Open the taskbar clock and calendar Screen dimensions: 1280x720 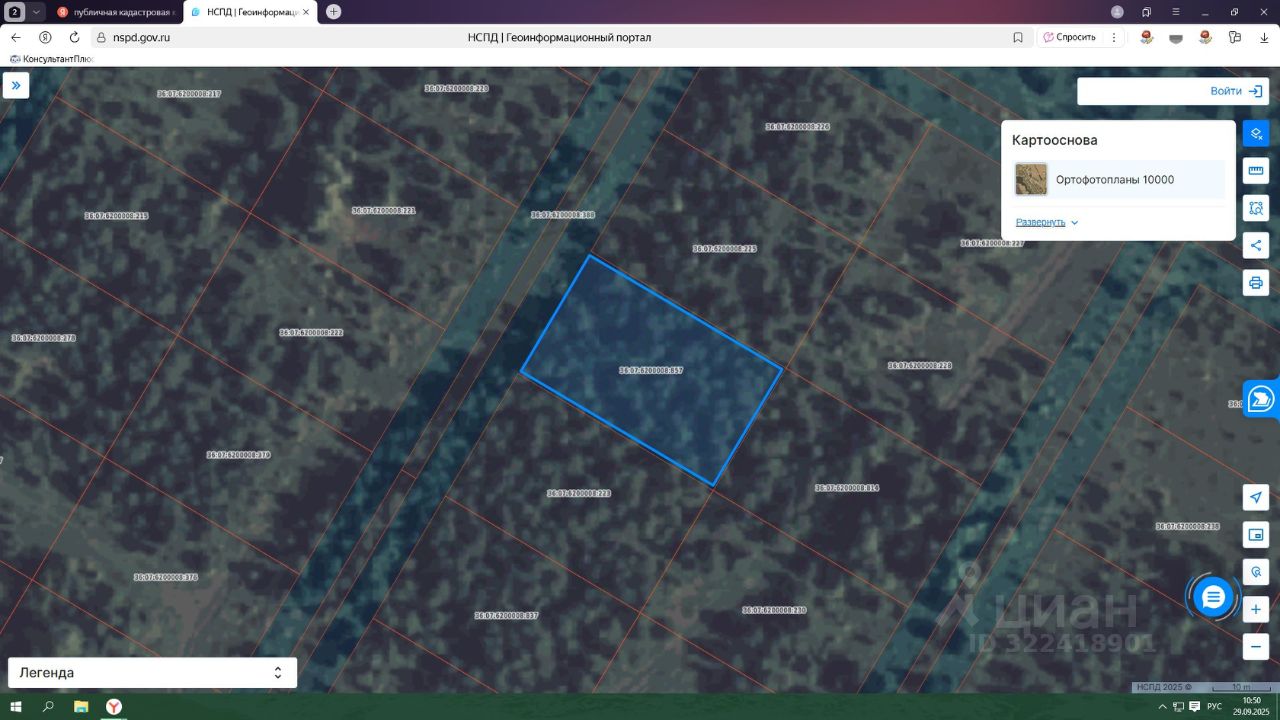(1252, 706)
